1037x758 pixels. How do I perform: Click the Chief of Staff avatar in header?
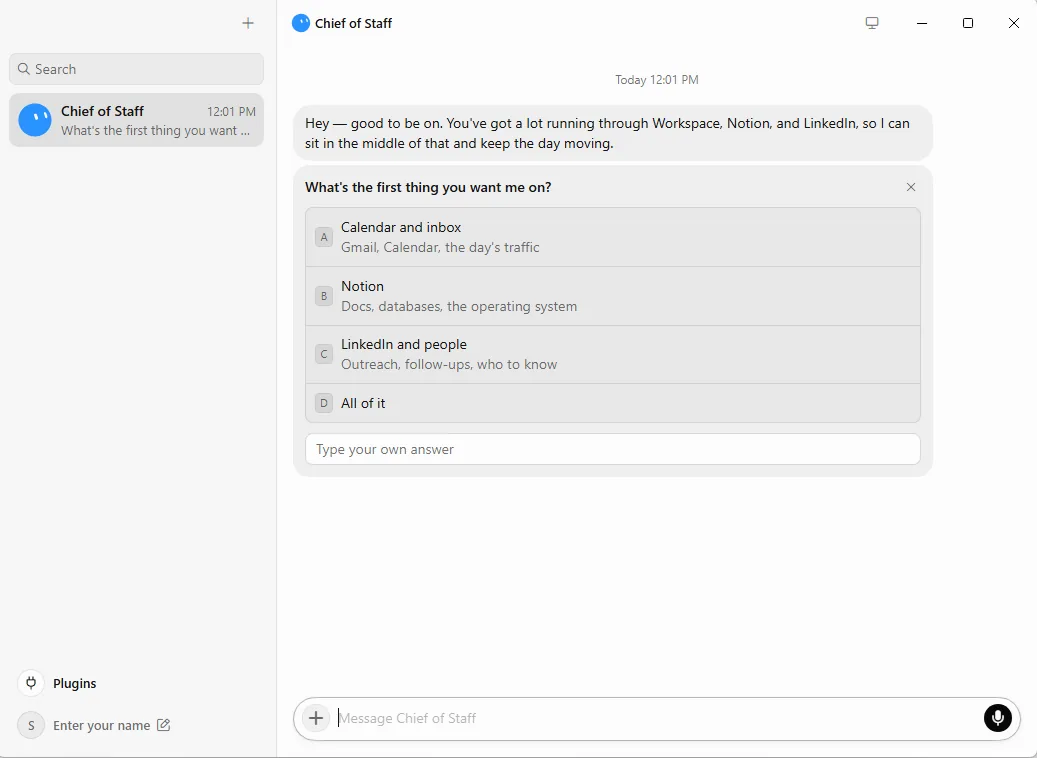301,23
